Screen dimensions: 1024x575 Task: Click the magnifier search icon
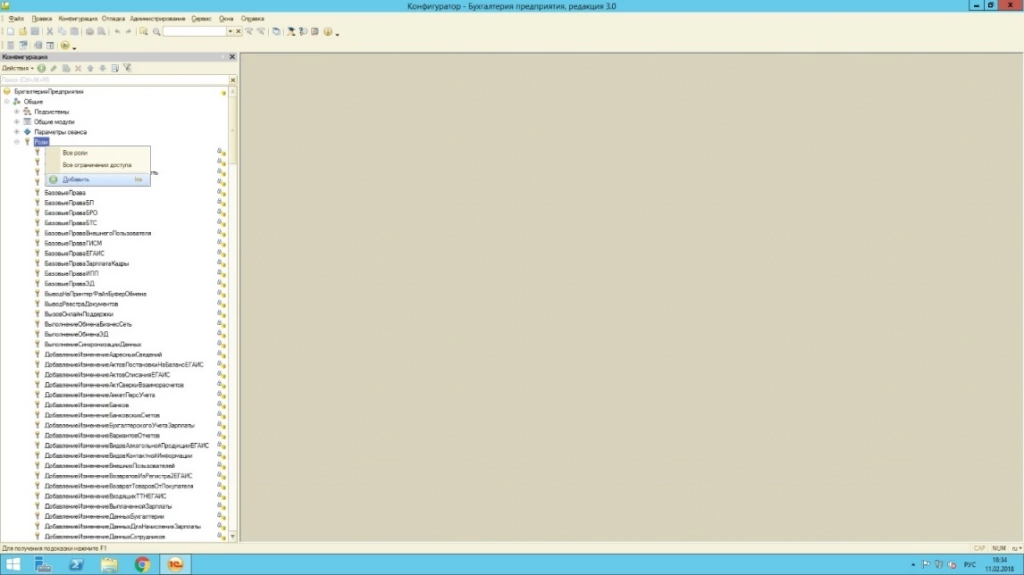click(157, 31)
